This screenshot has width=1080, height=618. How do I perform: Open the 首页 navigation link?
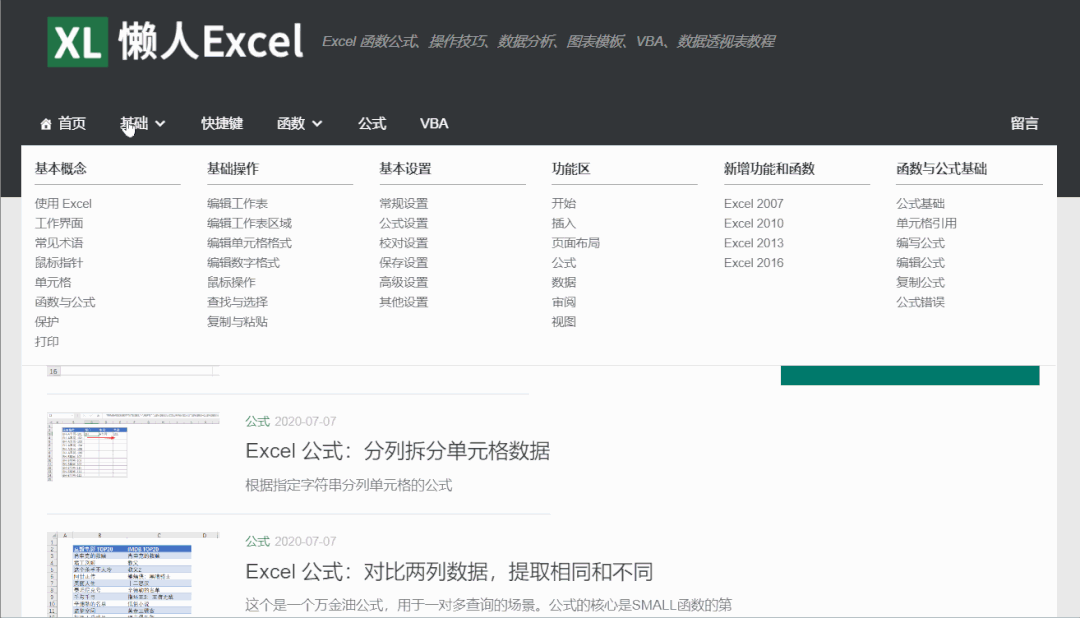click(72, 123)
